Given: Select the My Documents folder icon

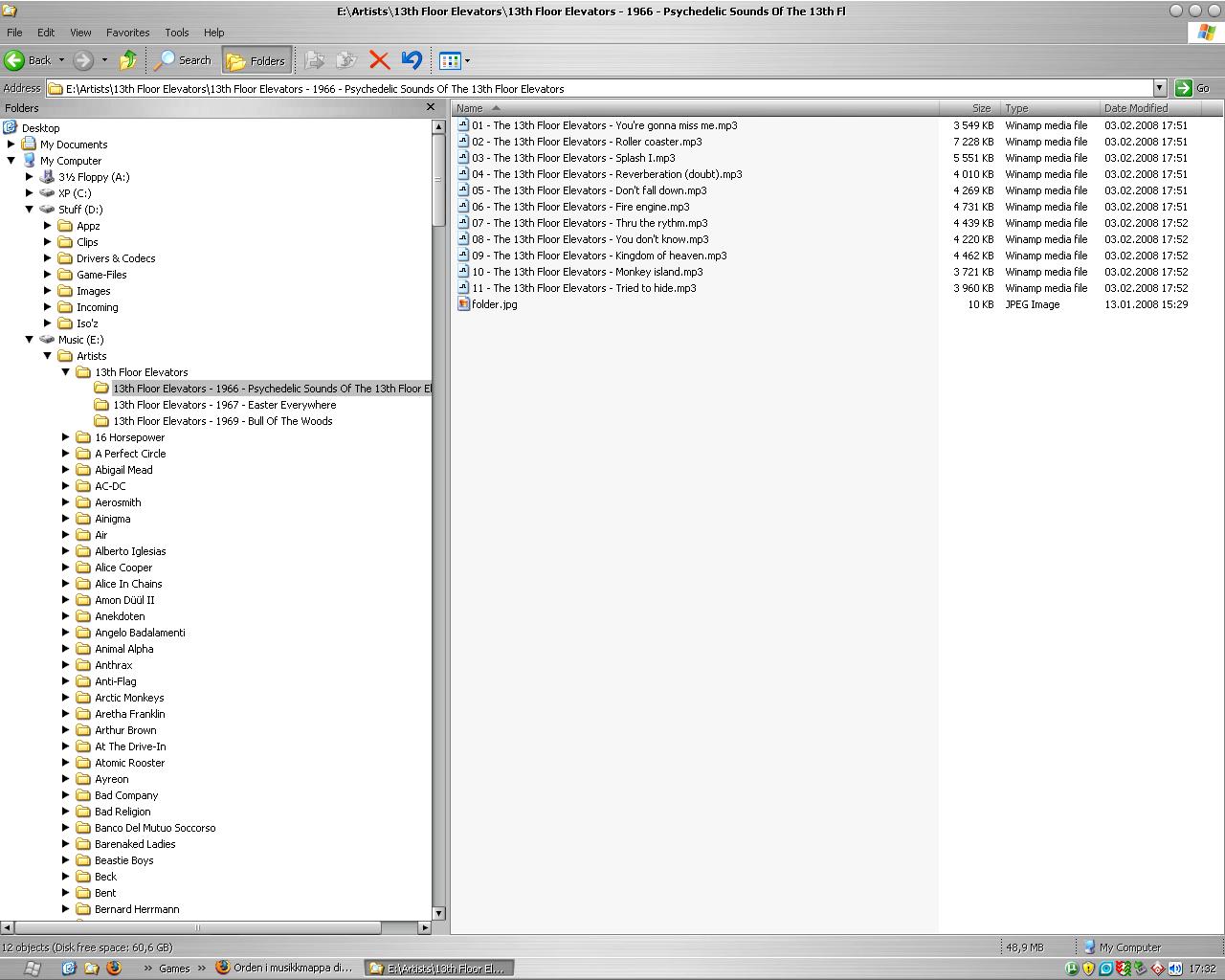Looking at the screenshot, I should [29, 144].
